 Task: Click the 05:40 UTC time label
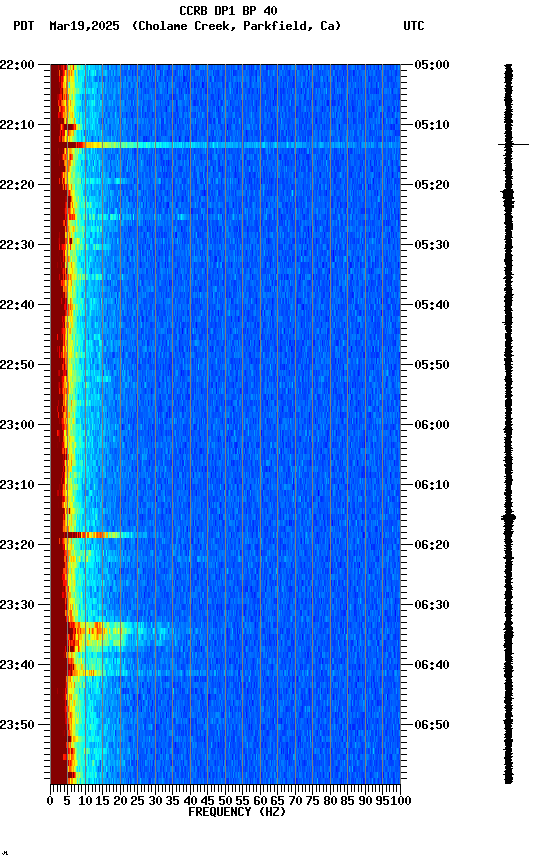432,305
